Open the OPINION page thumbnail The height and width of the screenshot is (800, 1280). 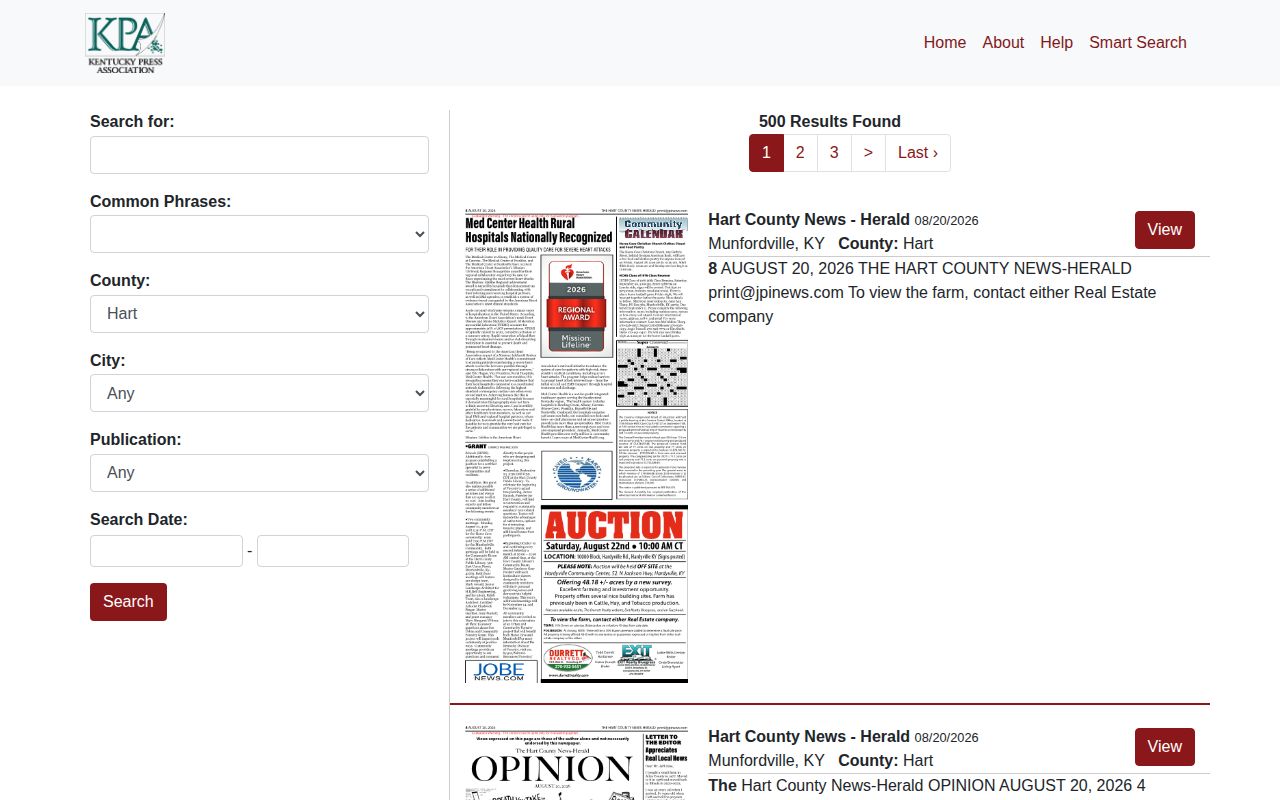[x=576, y=762]
